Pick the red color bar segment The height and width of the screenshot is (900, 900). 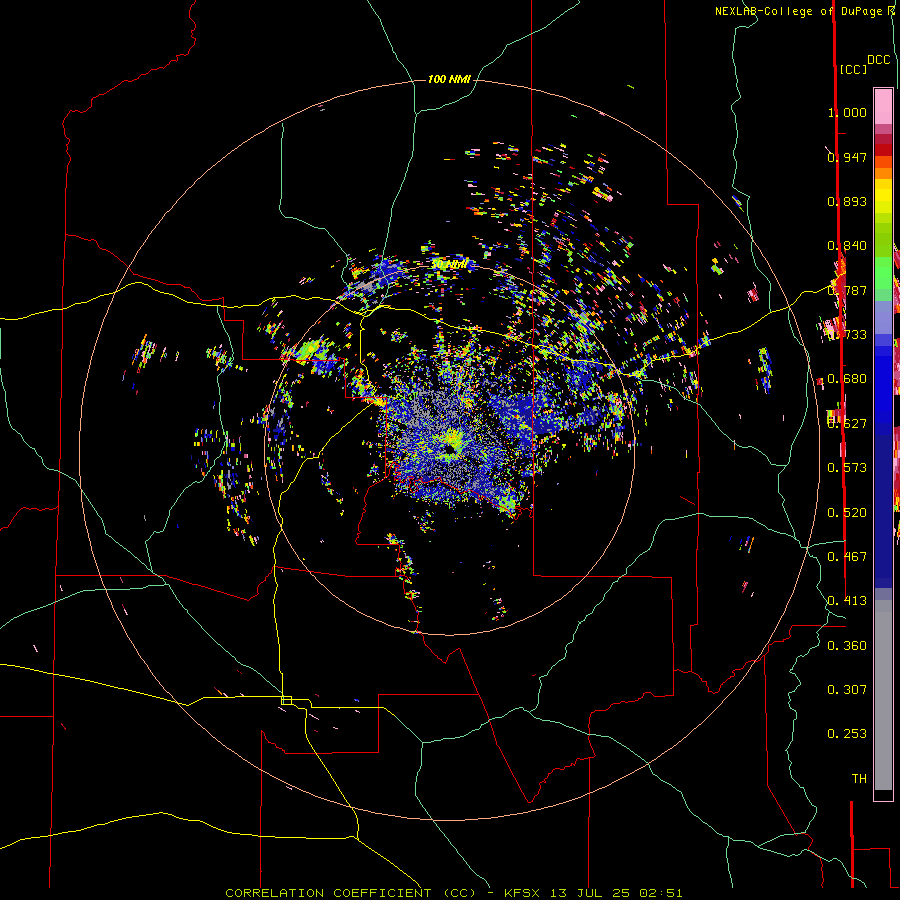coord(883,150)
